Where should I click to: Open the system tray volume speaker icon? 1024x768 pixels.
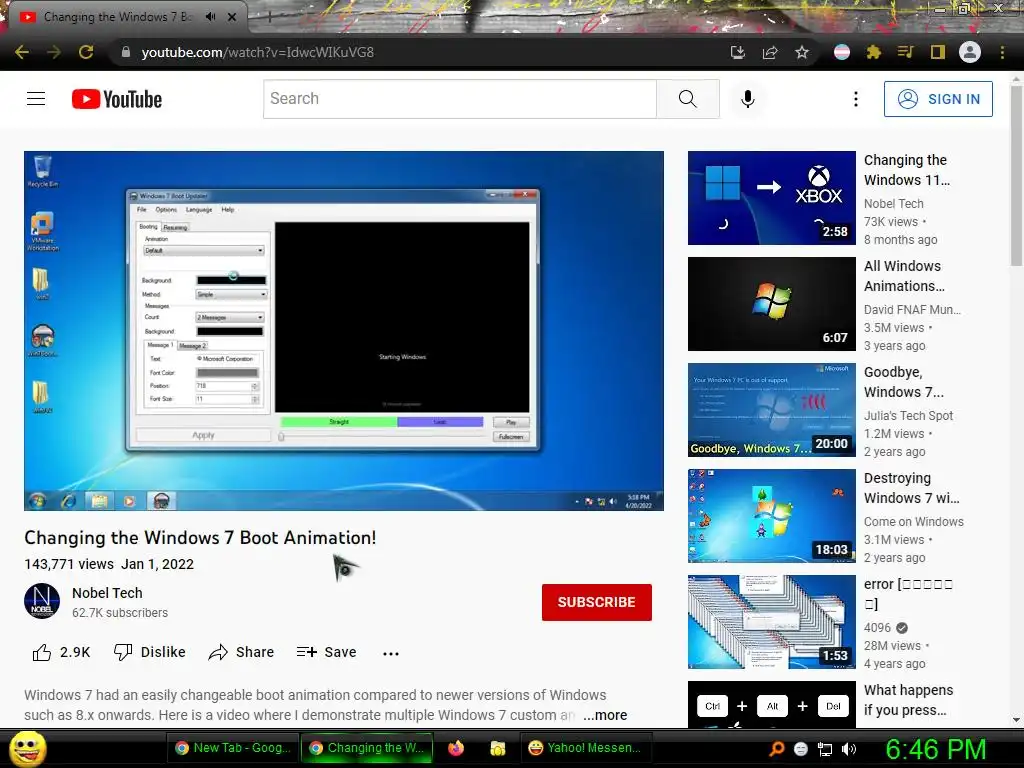(849, 749)
